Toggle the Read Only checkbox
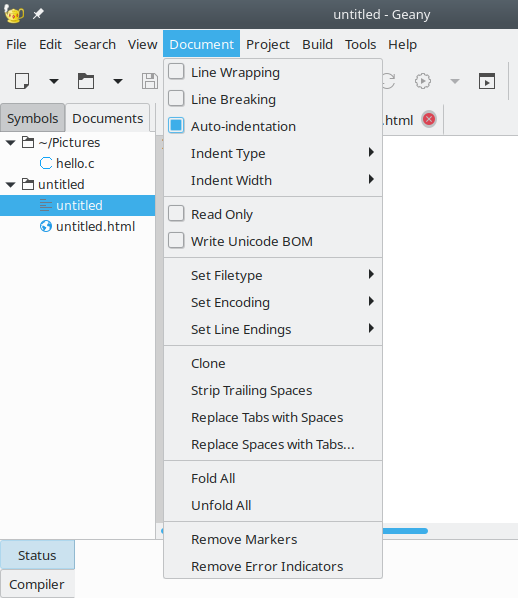The width and height of the screenshot is (518, 598). pyautogui.click(x=176, y=214)
